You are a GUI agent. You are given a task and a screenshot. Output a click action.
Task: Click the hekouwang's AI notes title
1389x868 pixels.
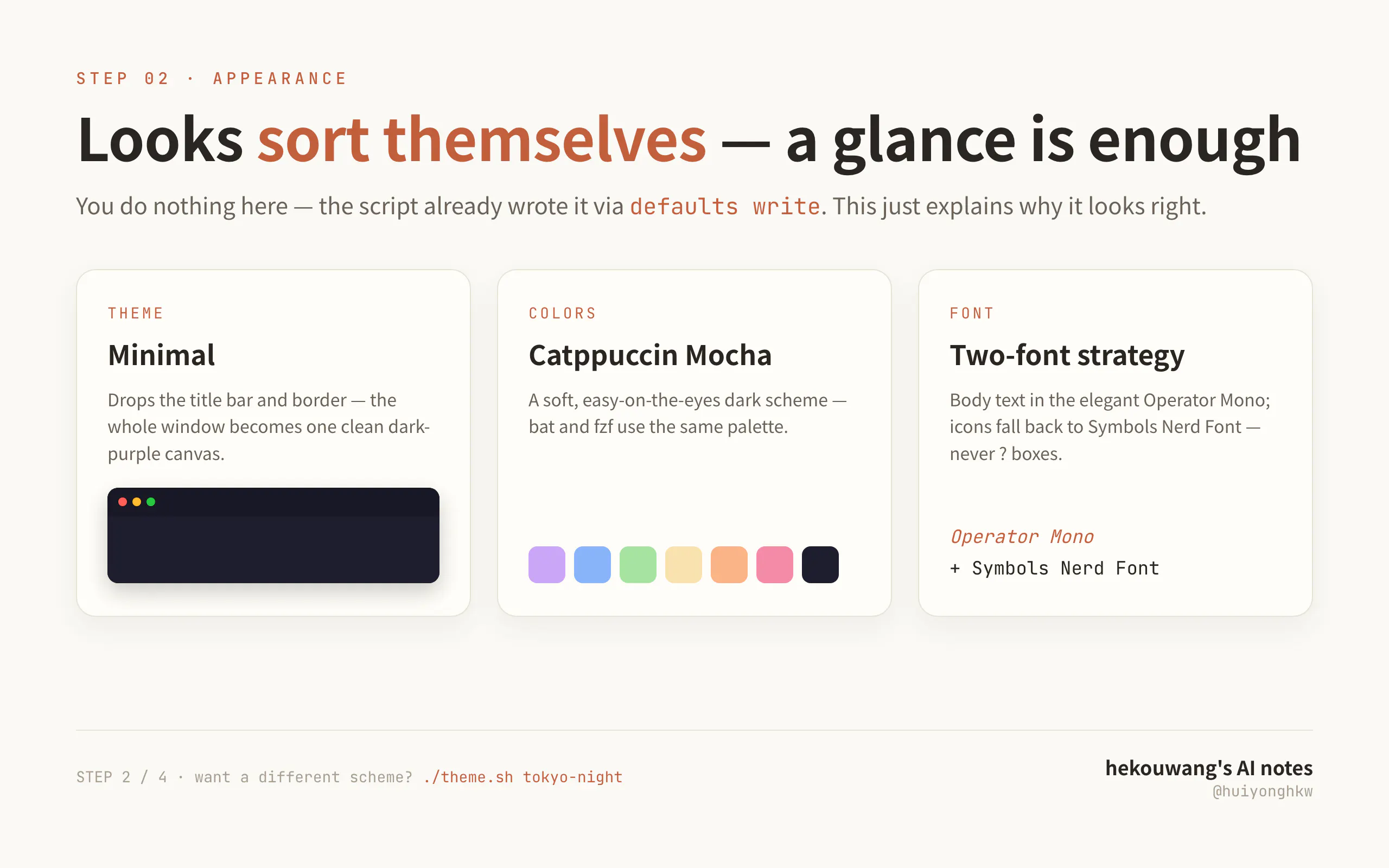pos(1209,768)
